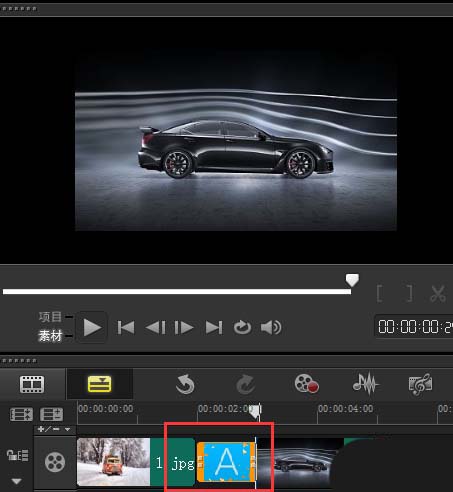This screenshot has width=453, height=492.
Task: Click the preview scrubber handle
Action: click(352, 280)
